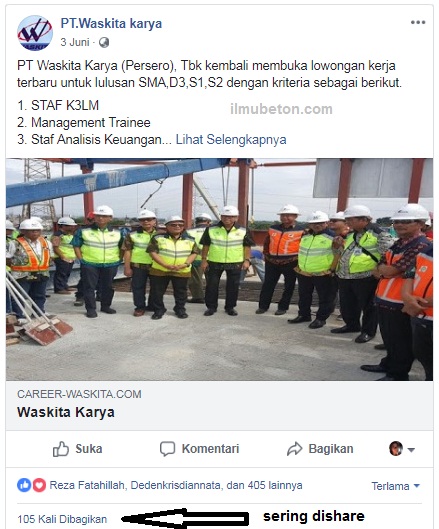This screenshot has width=439, height=529.
Task: Click the blue like reaction icon
Action: click(x=24, y=485)
